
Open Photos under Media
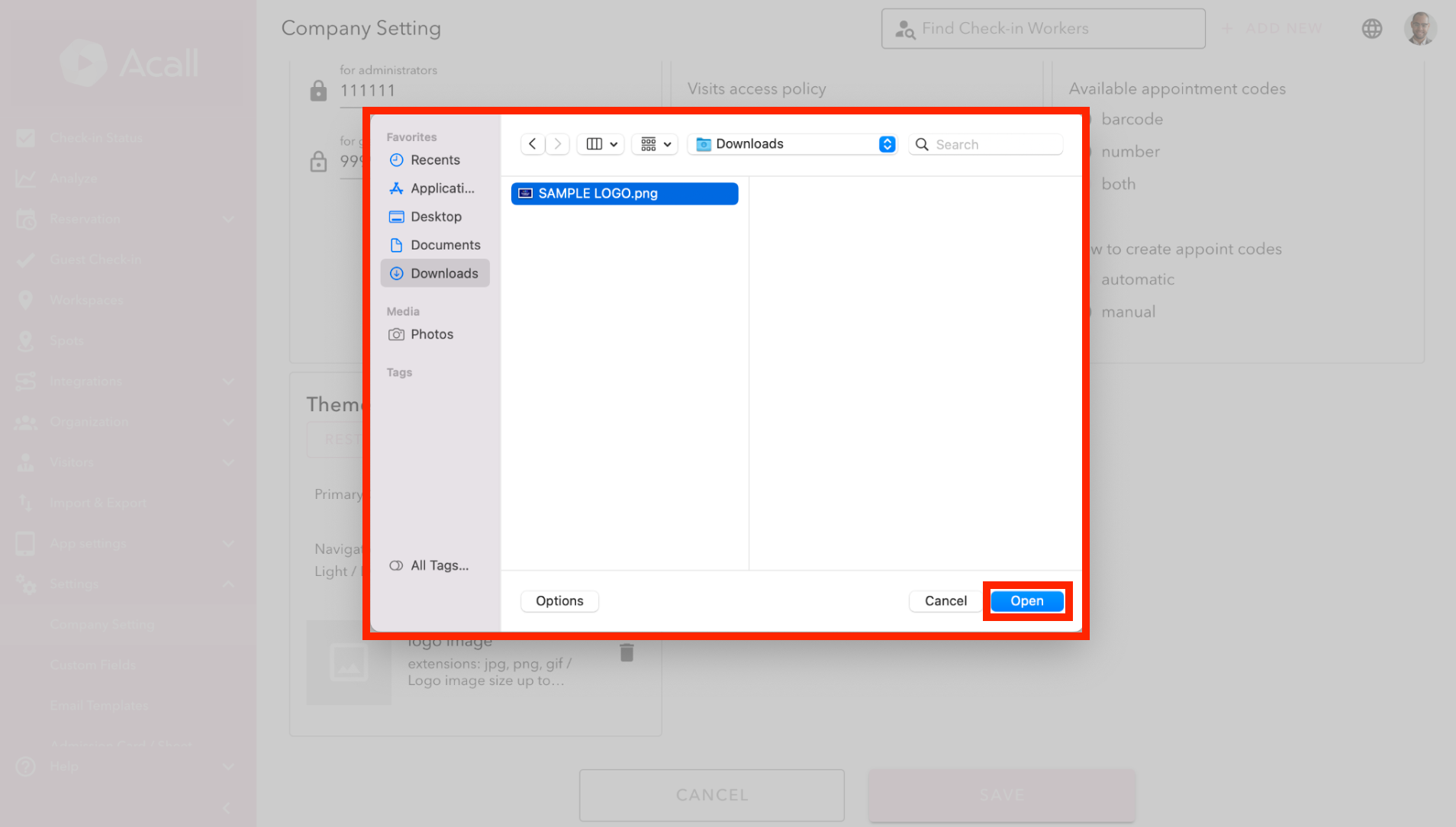431,334
